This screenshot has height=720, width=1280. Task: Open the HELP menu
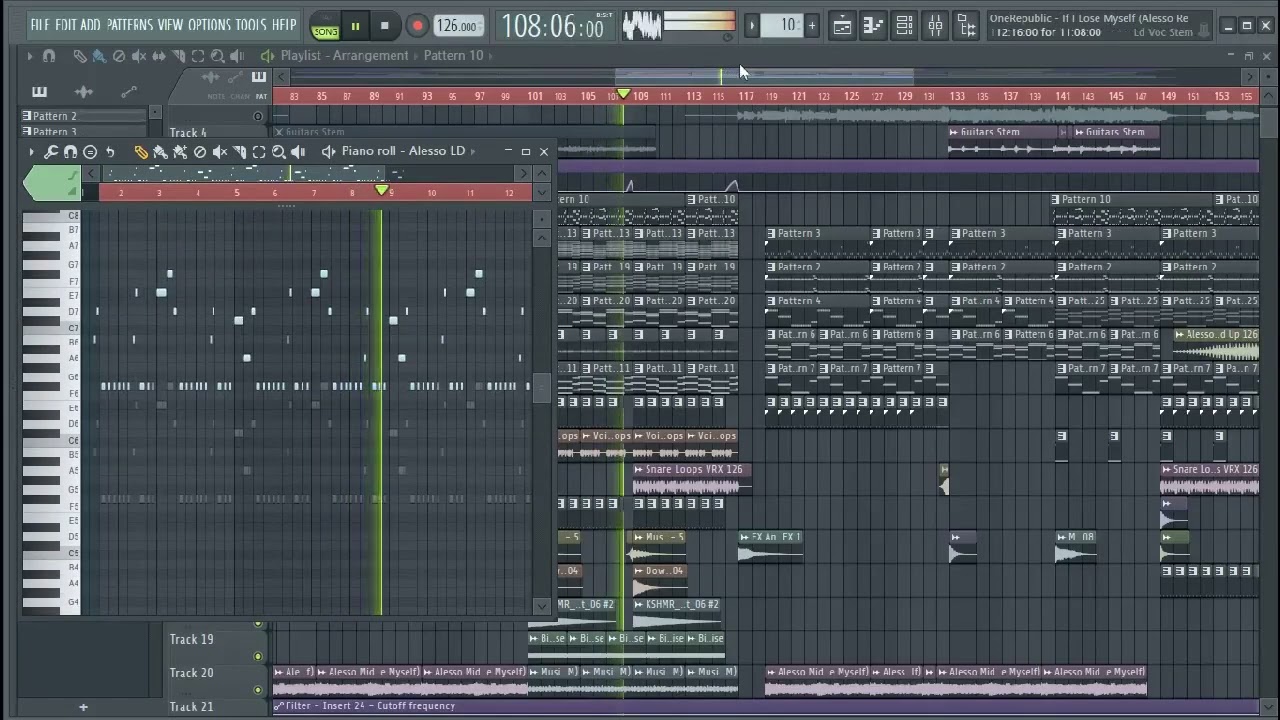pos(285,24)
